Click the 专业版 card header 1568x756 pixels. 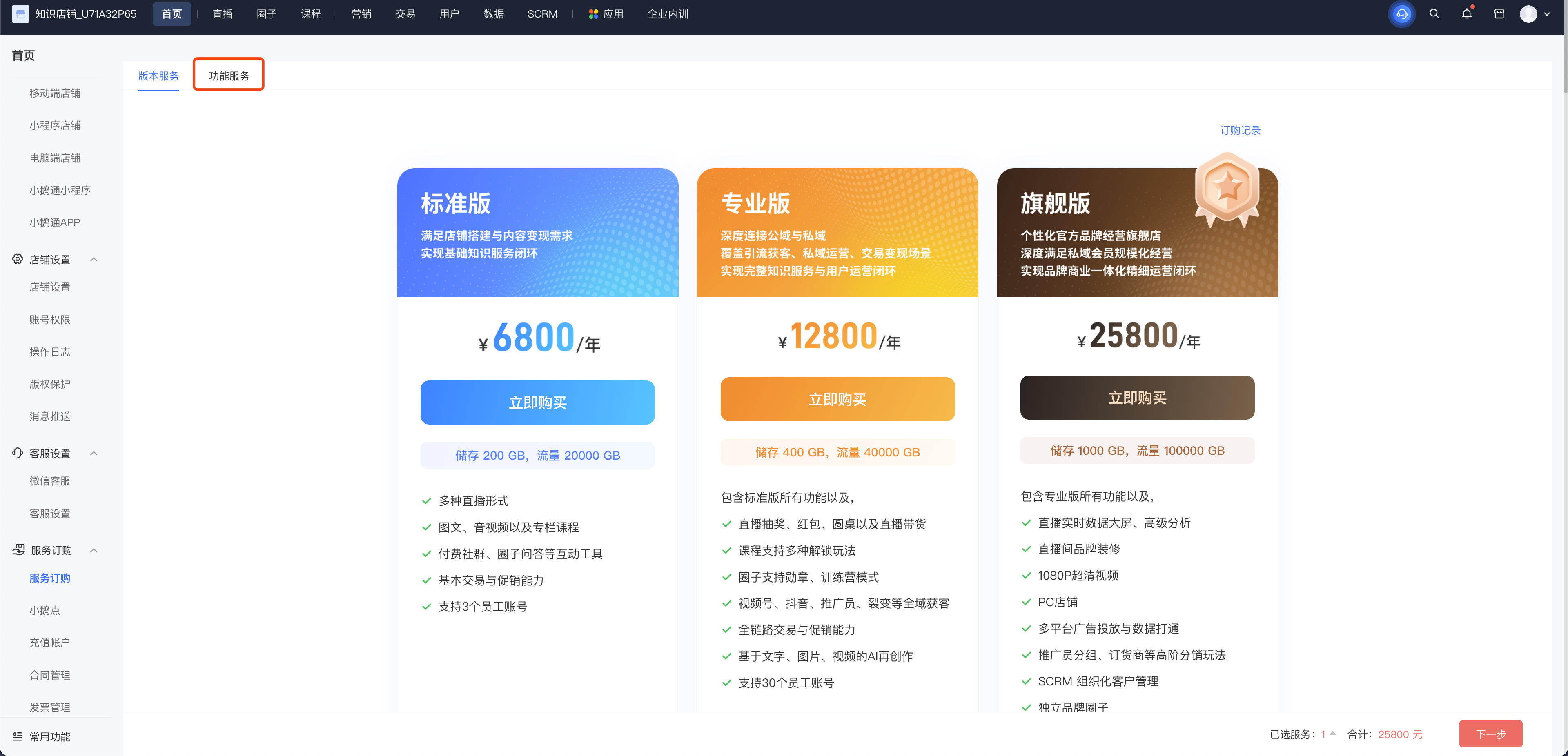tap(837, 233)
